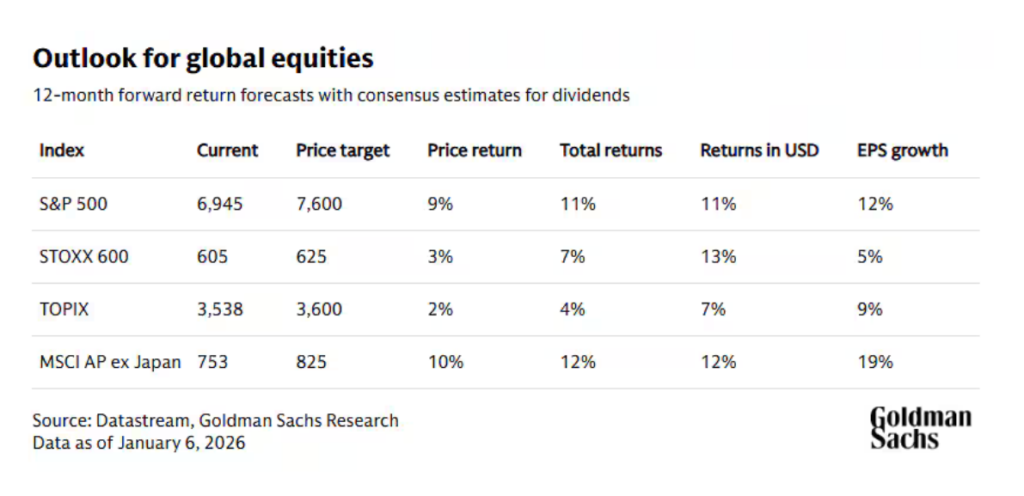Image resolution: width=1024 pixels, height=496 pixels.
Task: Select the Total returns column header
Action: 611,151
